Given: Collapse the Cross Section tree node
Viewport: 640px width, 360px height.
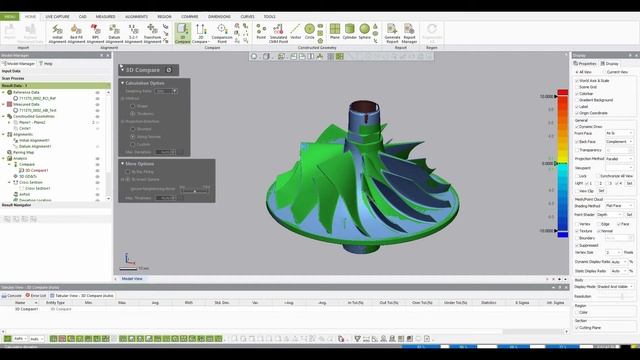Looking at the screenshot, I should [x=9, y=182].
